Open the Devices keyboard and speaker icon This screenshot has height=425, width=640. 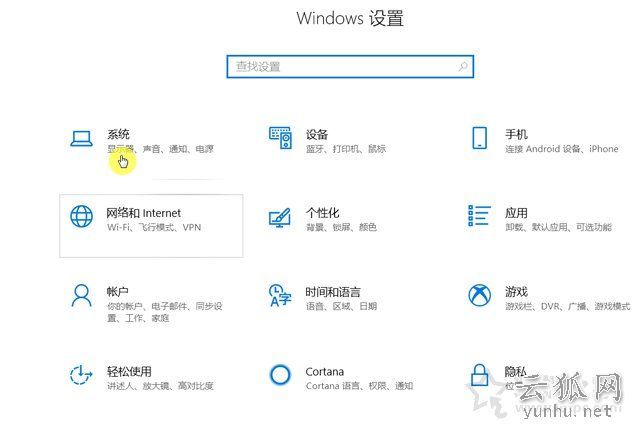(280, 138)
